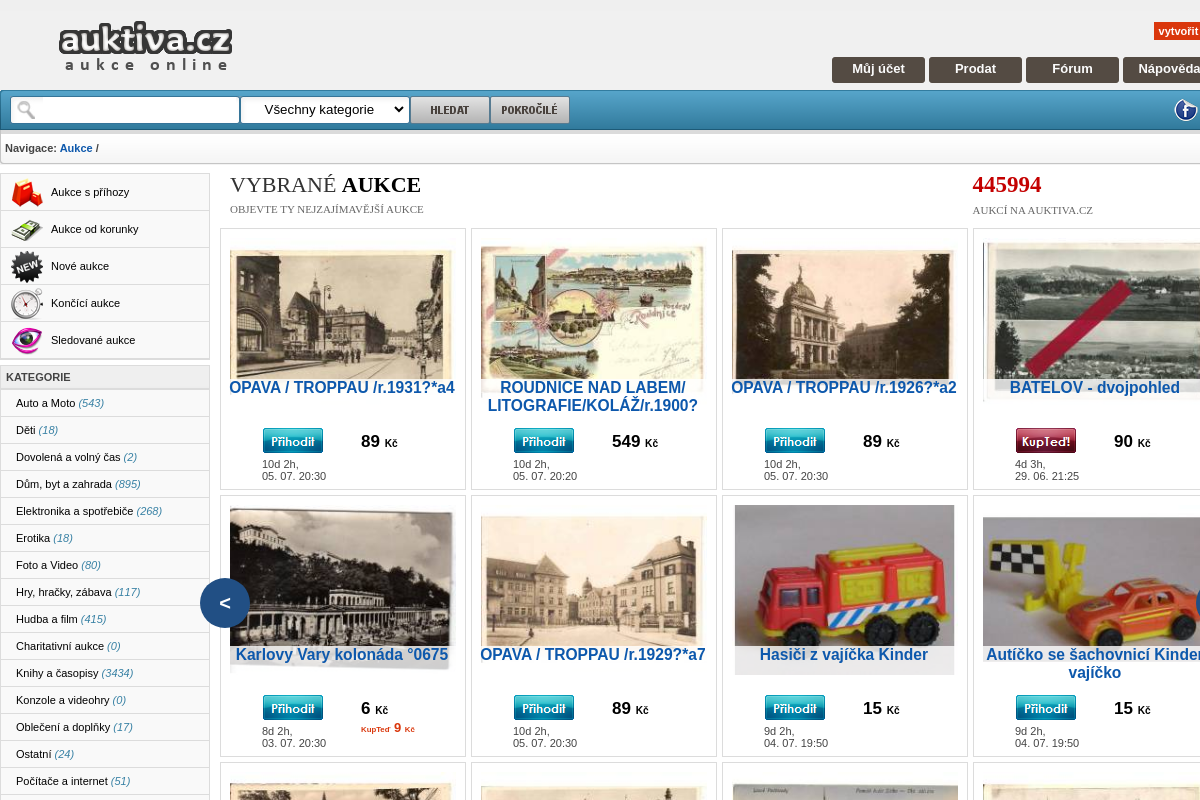The width and height of the screenshot is (1200, 800).
Task: Click Přihodit for the Karlovy Vary auction
Action: click(x=293, y=708)
